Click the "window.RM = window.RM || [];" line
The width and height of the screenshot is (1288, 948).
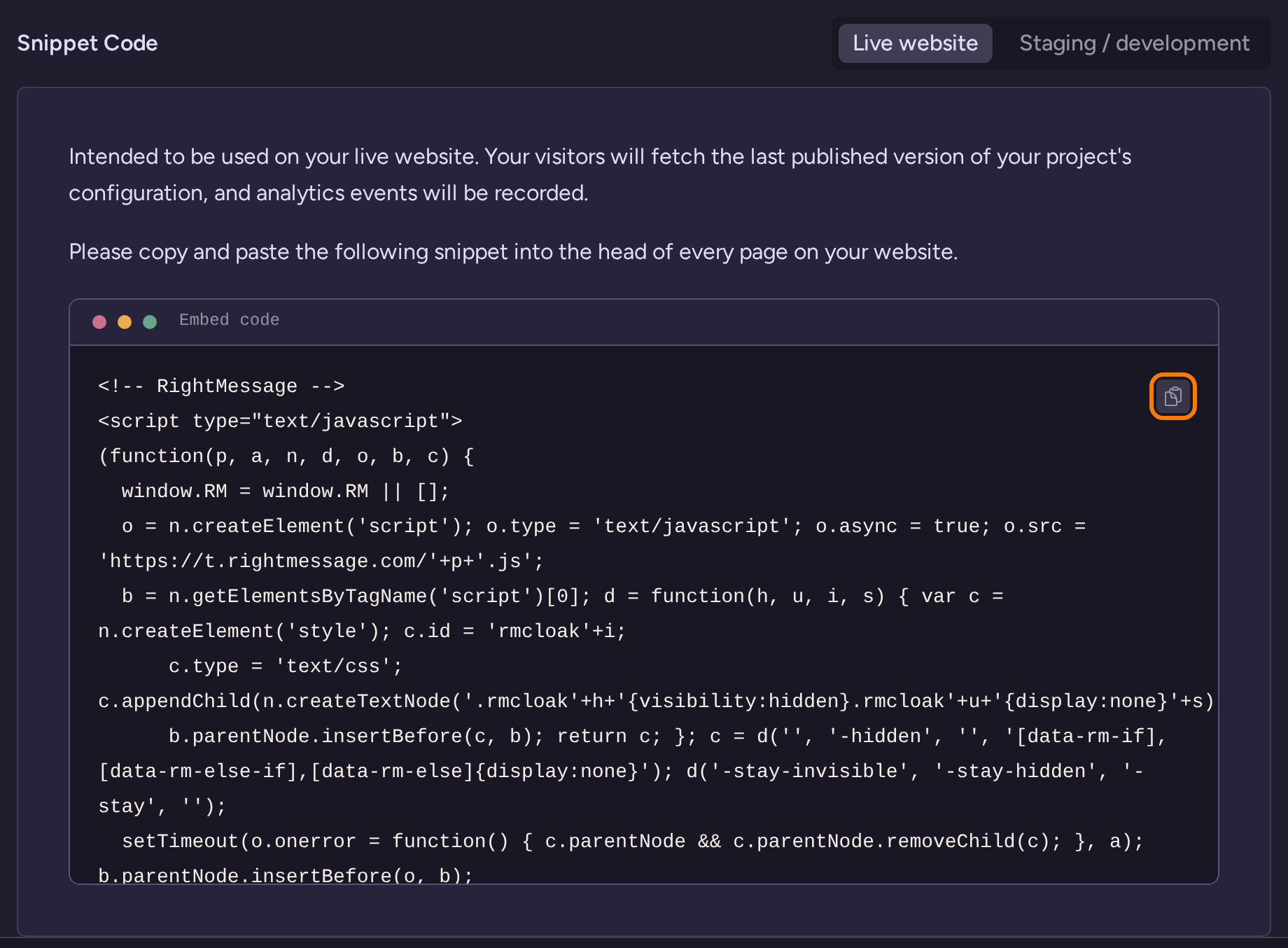[286, 491]
